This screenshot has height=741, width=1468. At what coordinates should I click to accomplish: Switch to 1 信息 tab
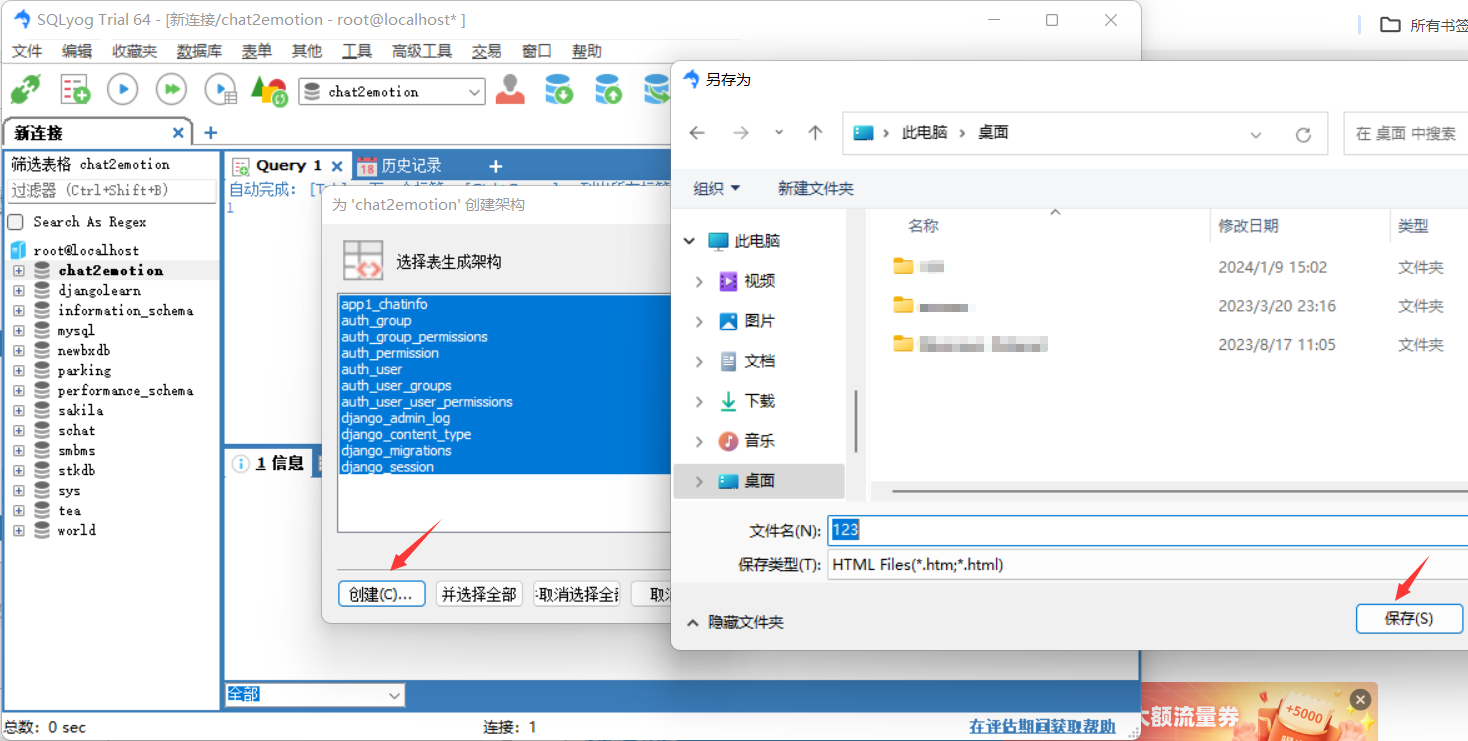269,463
